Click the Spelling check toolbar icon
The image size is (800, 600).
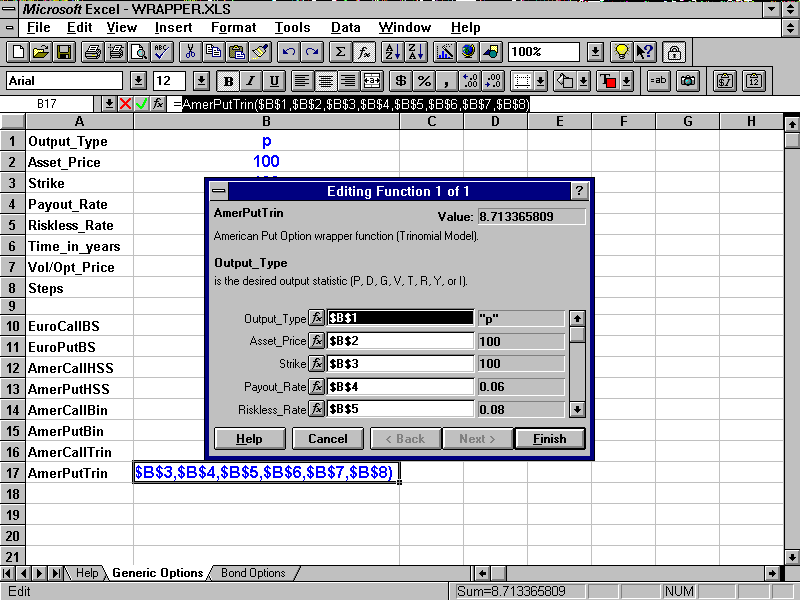[160, 52]
